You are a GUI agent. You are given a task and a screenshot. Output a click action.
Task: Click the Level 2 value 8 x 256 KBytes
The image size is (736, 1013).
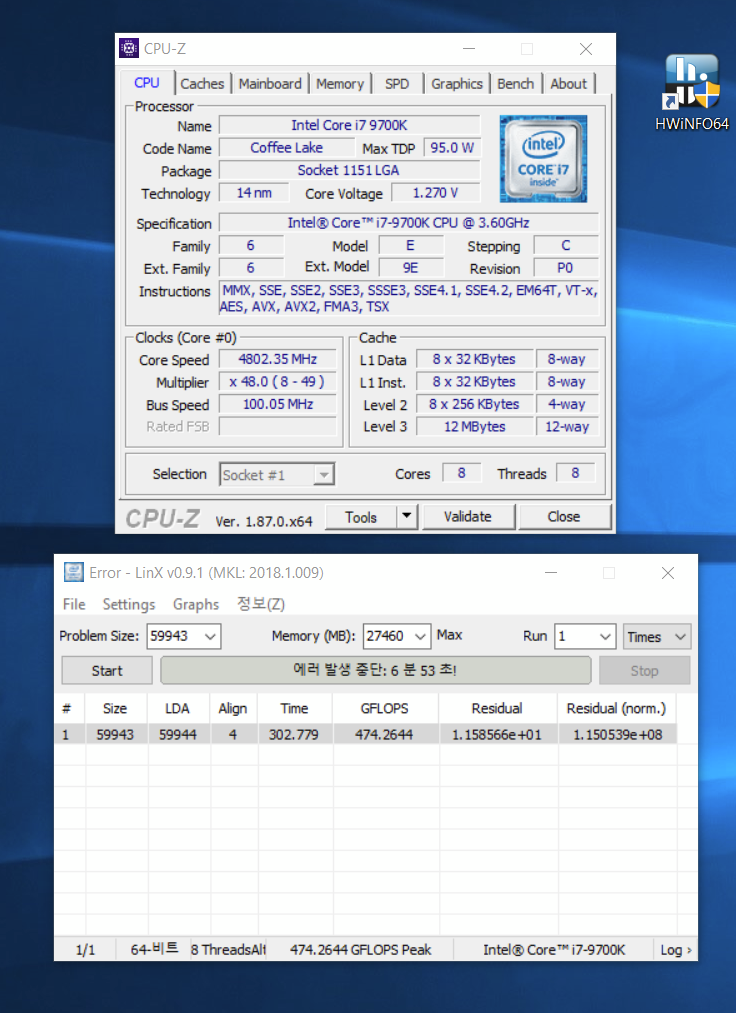475,404
